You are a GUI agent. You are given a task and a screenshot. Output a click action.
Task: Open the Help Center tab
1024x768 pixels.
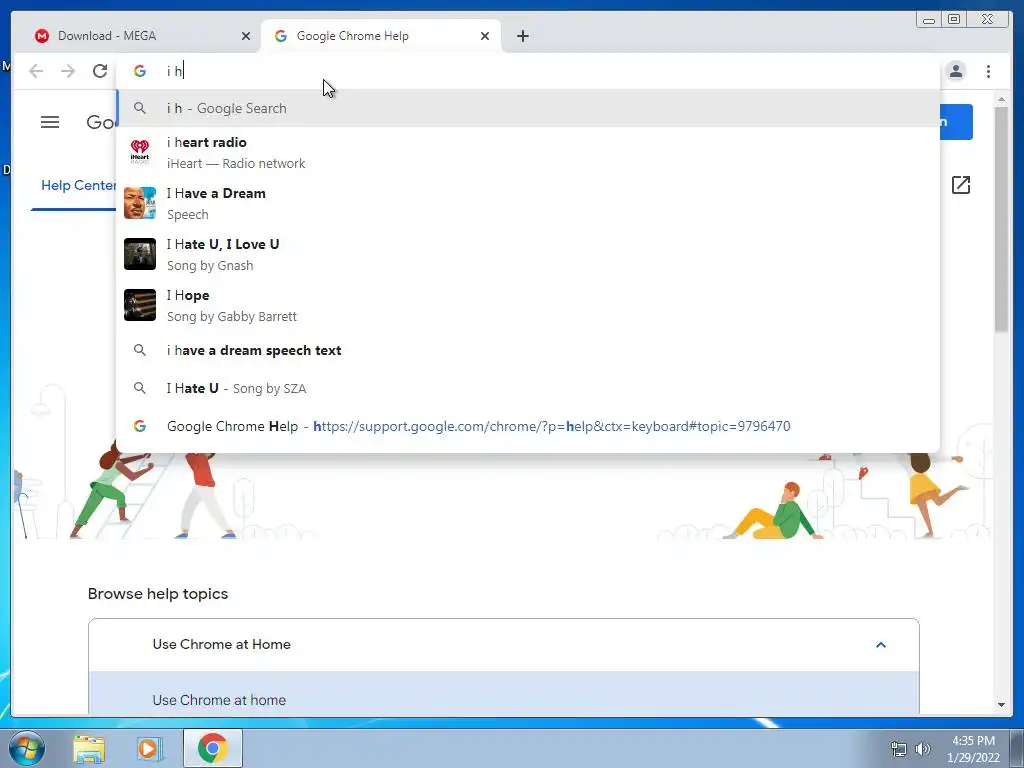click(77, 186)
